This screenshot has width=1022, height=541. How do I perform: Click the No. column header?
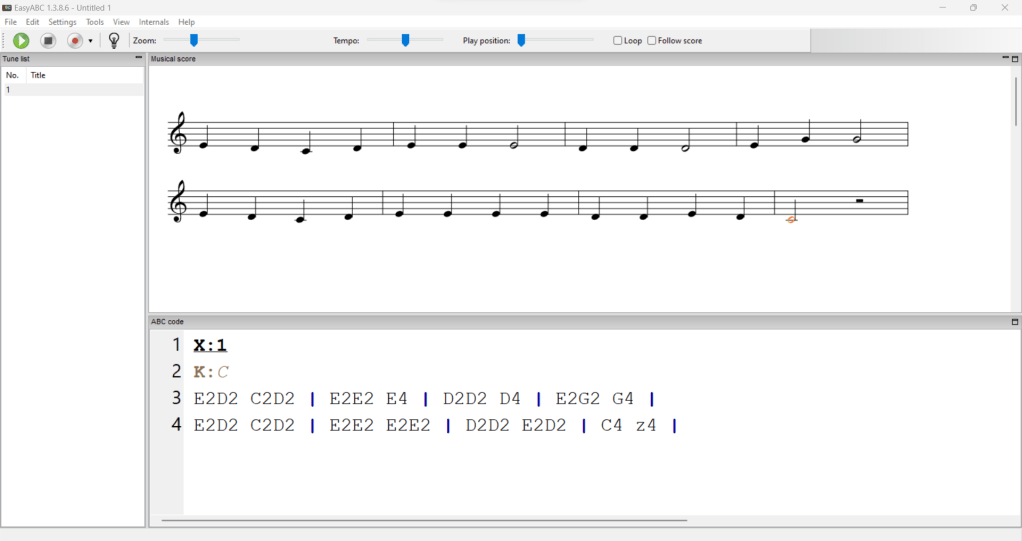pos(12,75)
